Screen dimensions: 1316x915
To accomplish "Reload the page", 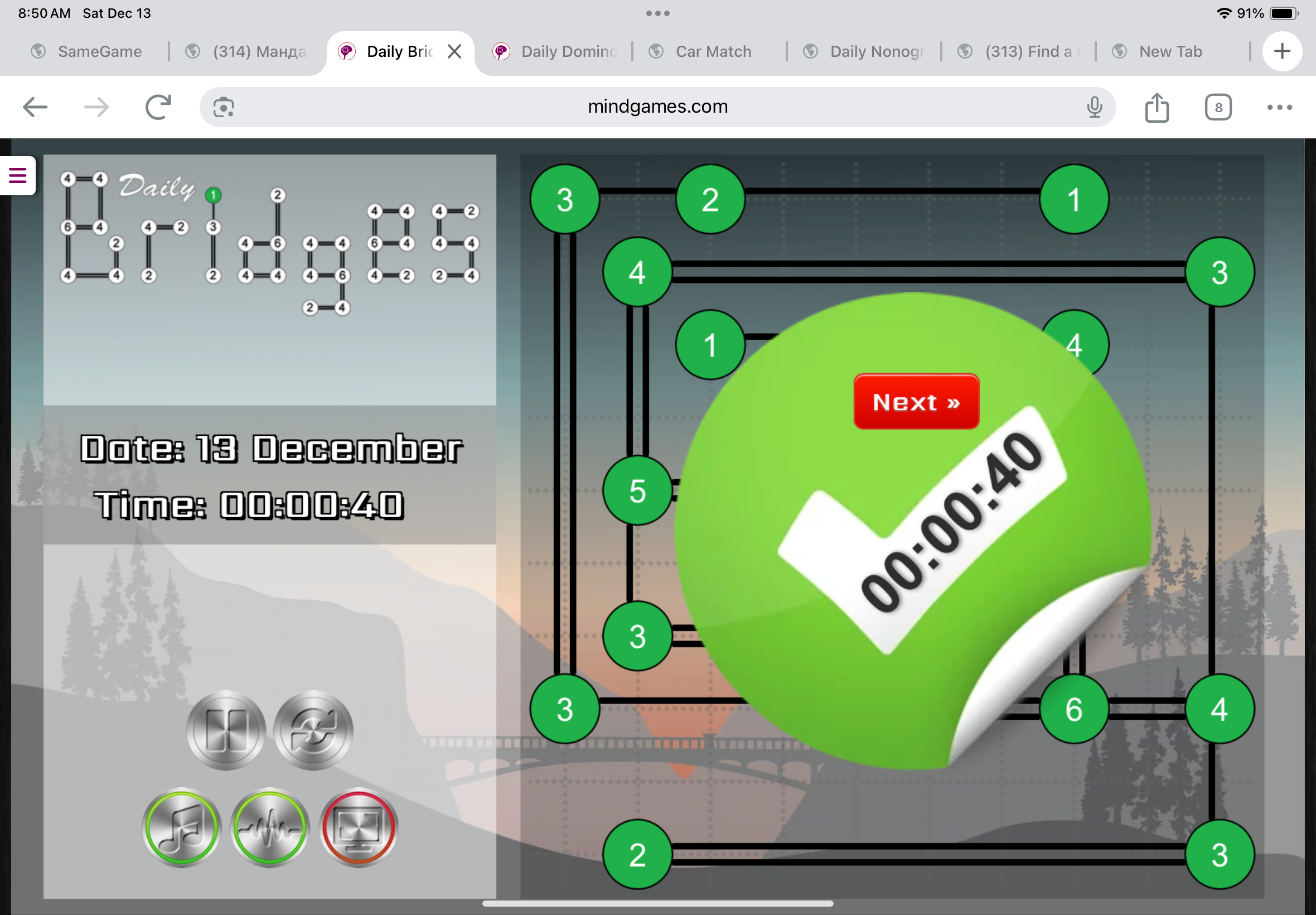I will [x=158, y=107].
